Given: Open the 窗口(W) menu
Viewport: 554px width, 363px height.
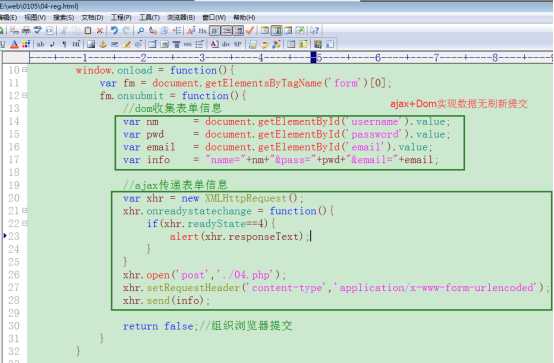Looking at the screenshot, I should [x=214, y=17].
